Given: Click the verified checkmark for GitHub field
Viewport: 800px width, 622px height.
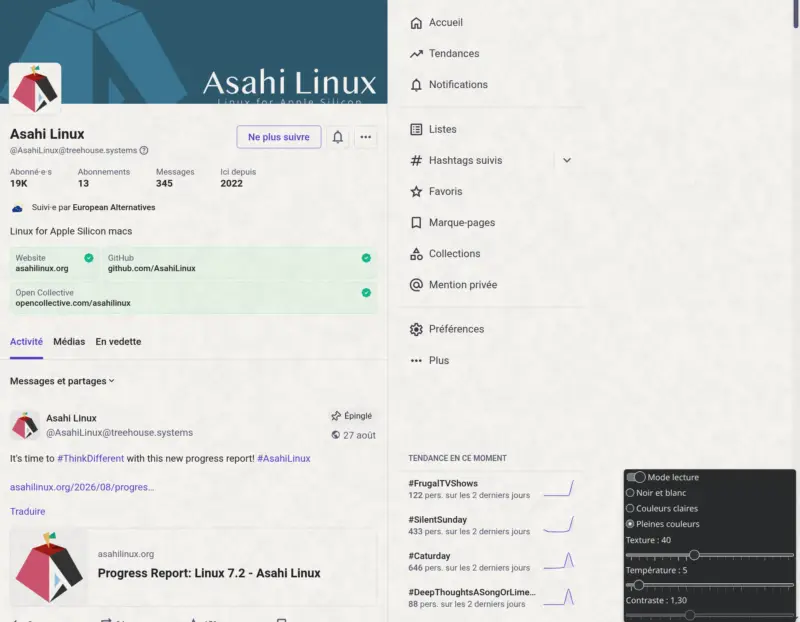Looking at the screenshot, I should pos(366,258).
